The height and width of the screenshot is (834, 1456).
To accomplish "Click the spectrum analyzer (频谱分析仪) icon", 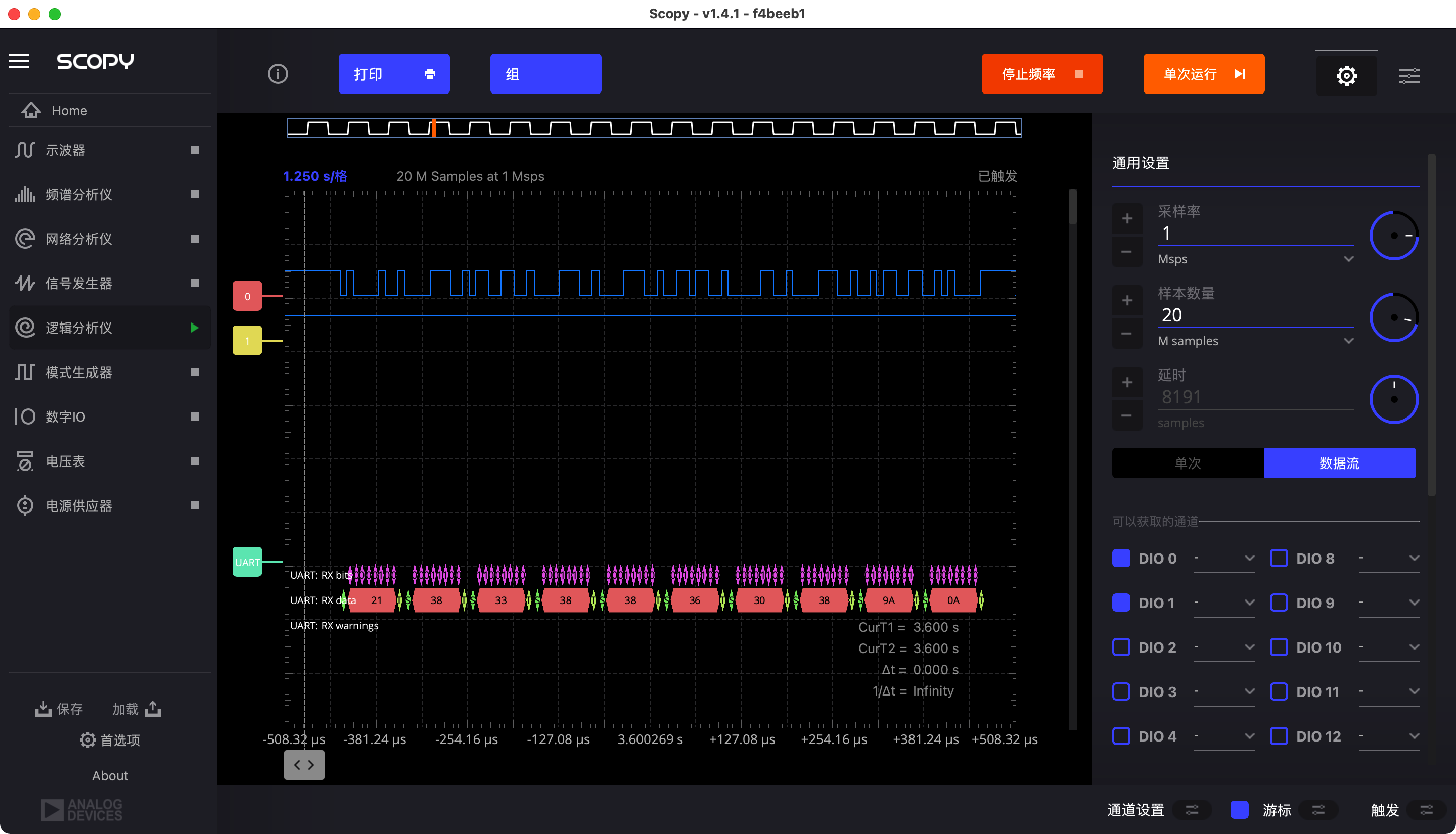I will pyautogui.click(x=25, y=194).
